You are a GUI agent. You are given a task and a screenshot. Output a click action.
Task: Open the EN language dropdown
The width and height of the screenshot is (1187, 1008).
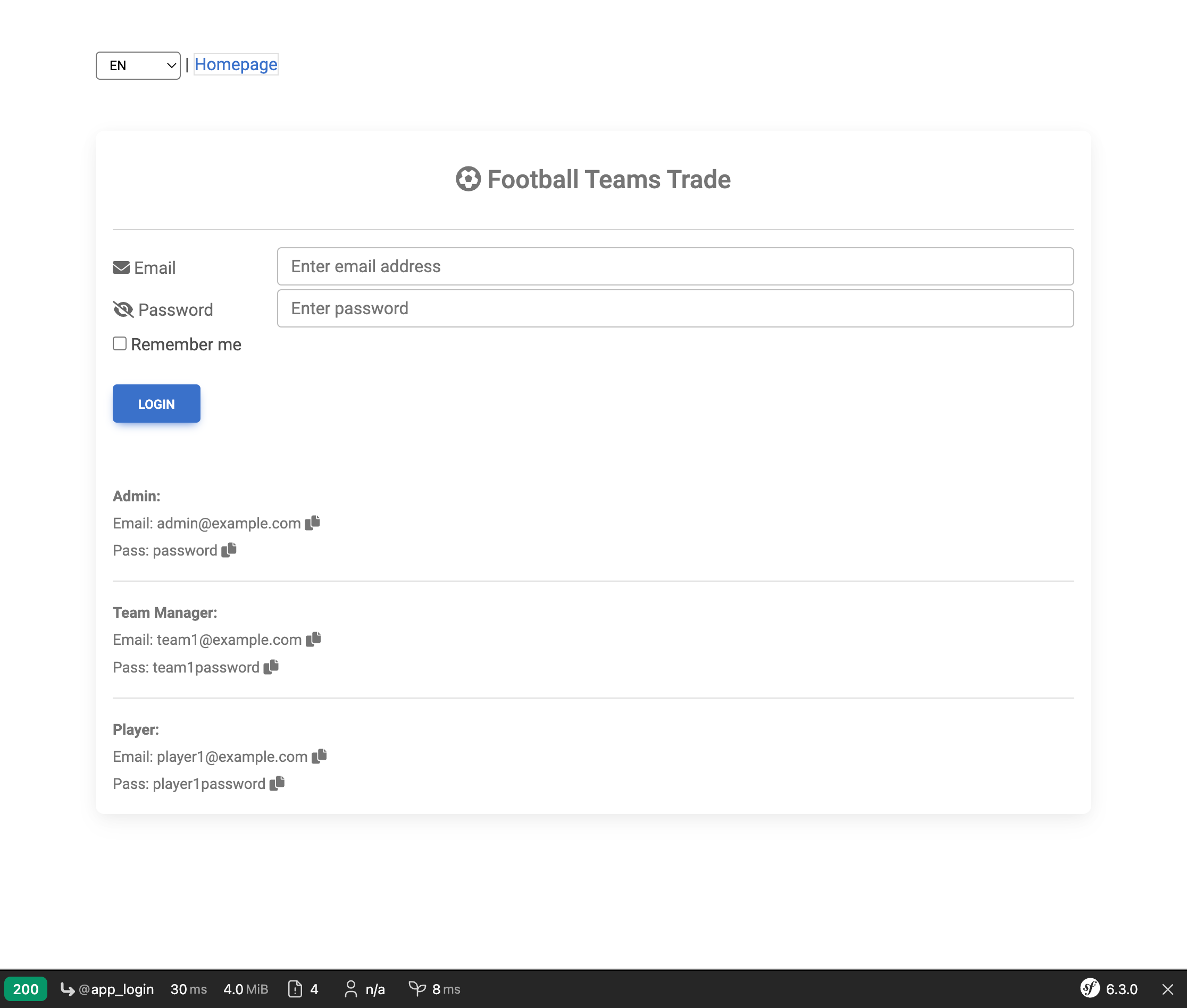point(138,66)
